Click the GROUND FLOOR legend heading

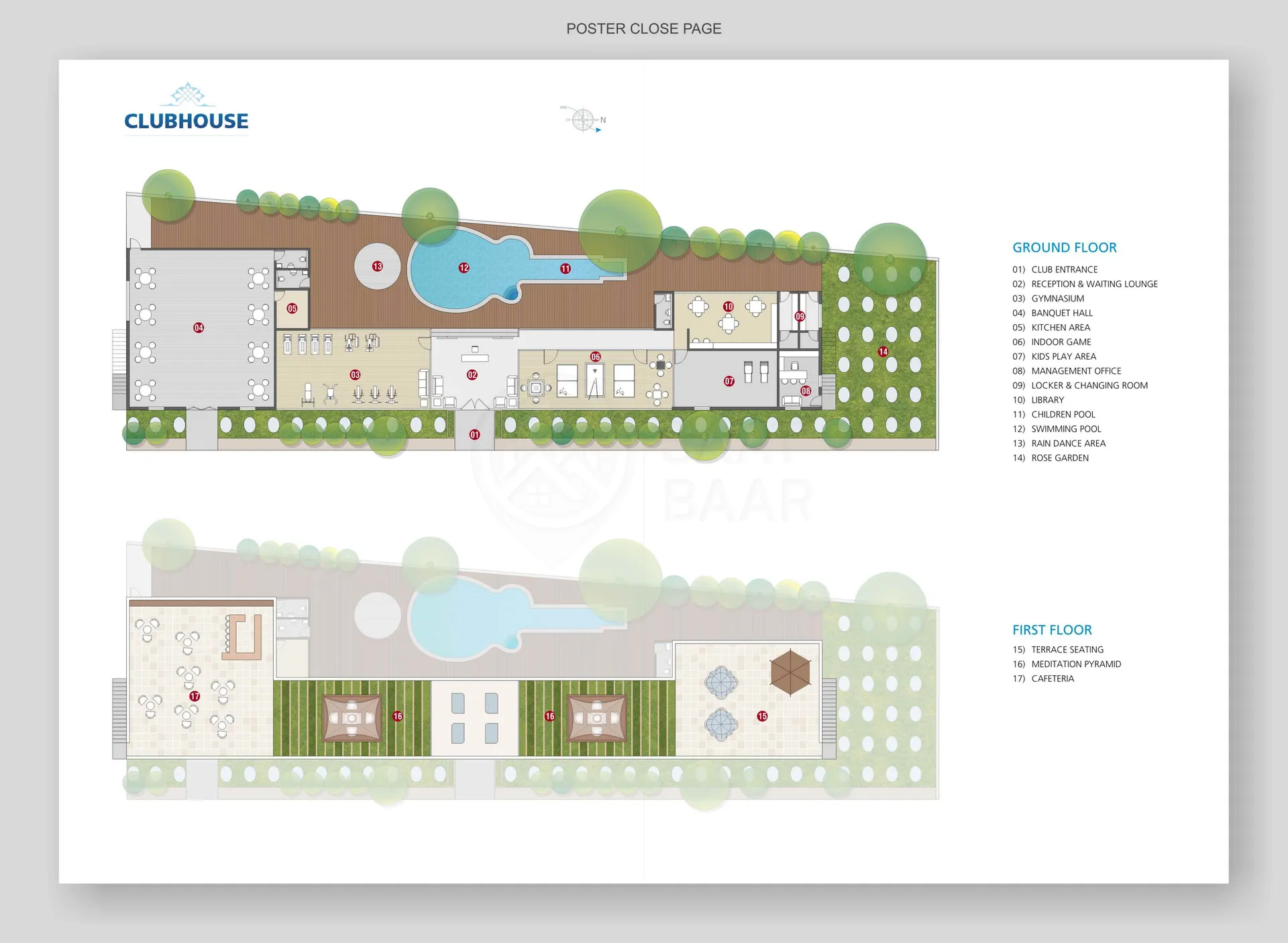click(x=1064, y=248)
